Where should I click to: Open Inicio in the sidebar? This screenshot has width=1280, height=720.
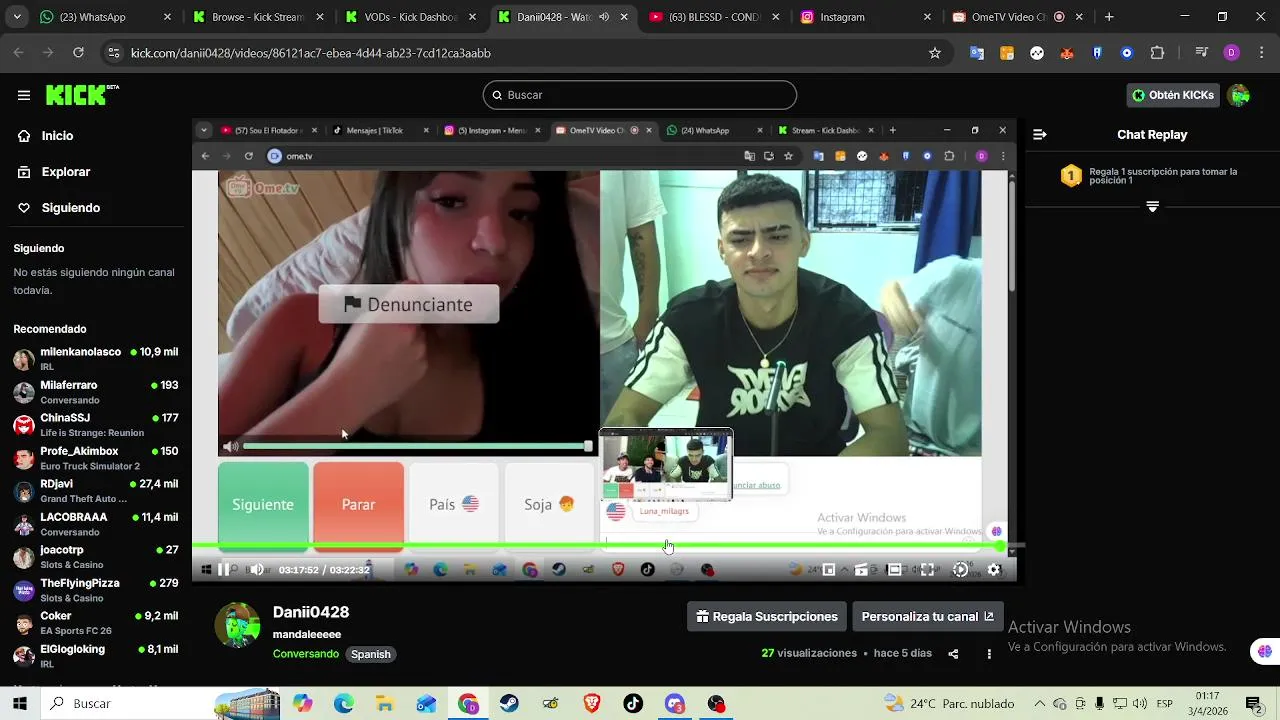click(94, 136)
